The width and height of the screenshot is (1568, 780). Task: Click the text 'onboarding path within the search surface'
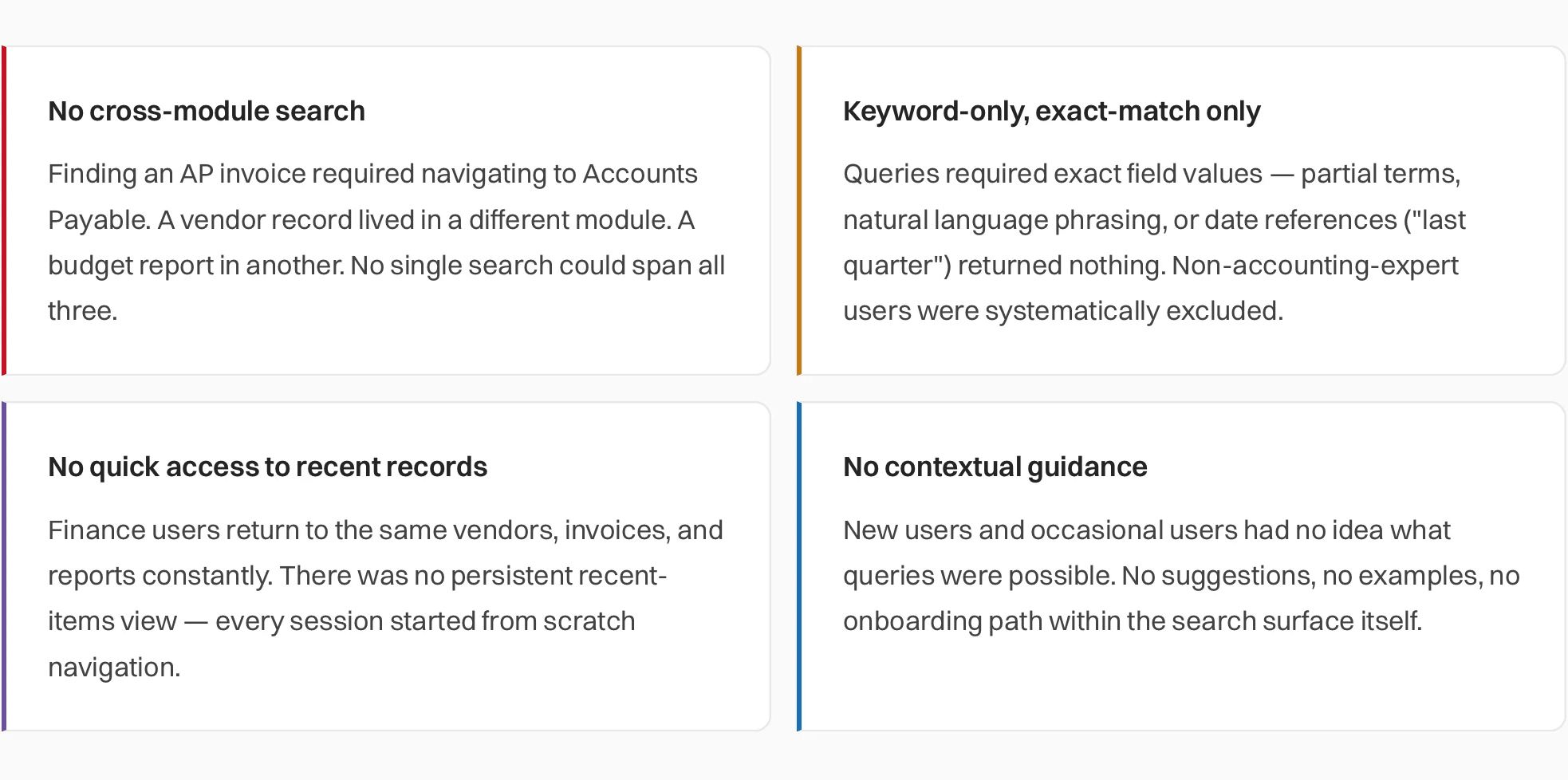pyautogui.click(x=1101, y=620)
